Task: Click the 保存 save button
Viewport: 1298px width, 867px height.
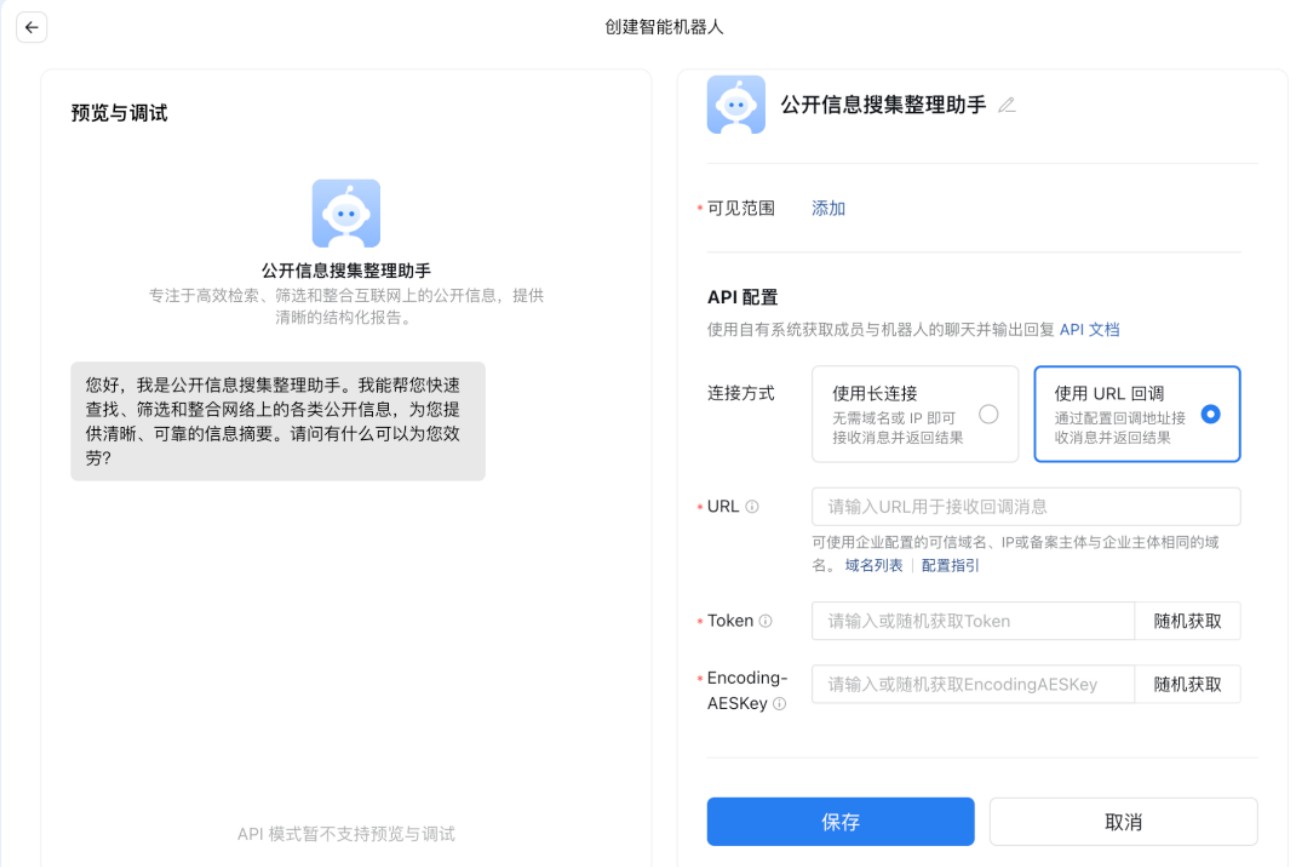Action: tap(840, 821)
